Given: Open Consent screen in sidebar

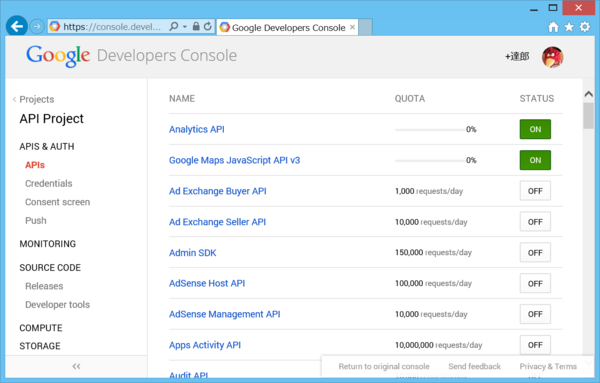Looking at the screenshot, I should [x=57, y=202].
